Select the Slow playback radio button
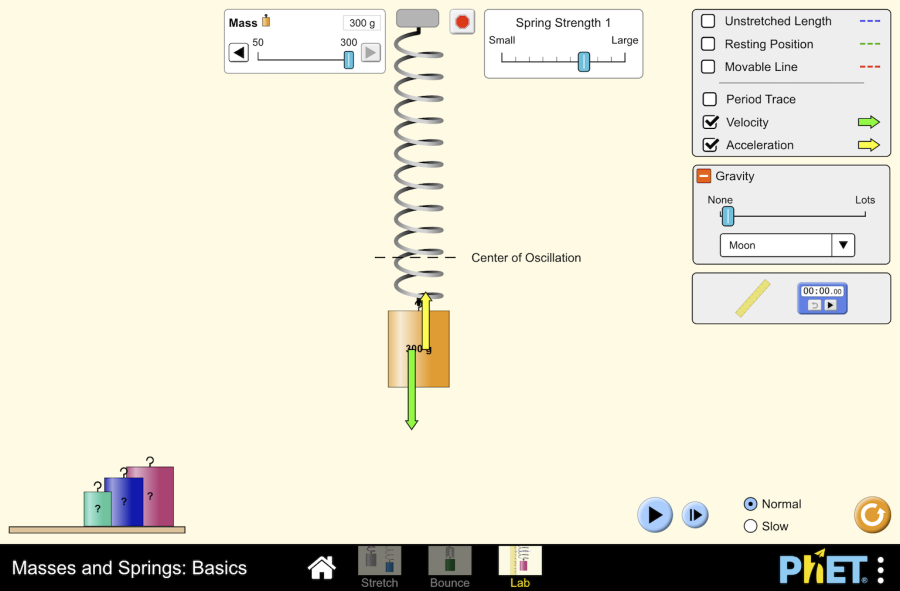 point(751,525)
